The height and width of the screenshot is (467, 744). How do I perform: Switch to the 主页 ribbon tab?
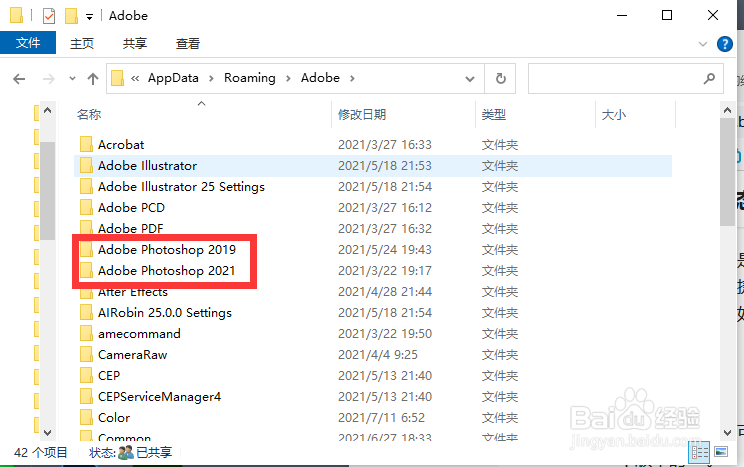point(82,43)
